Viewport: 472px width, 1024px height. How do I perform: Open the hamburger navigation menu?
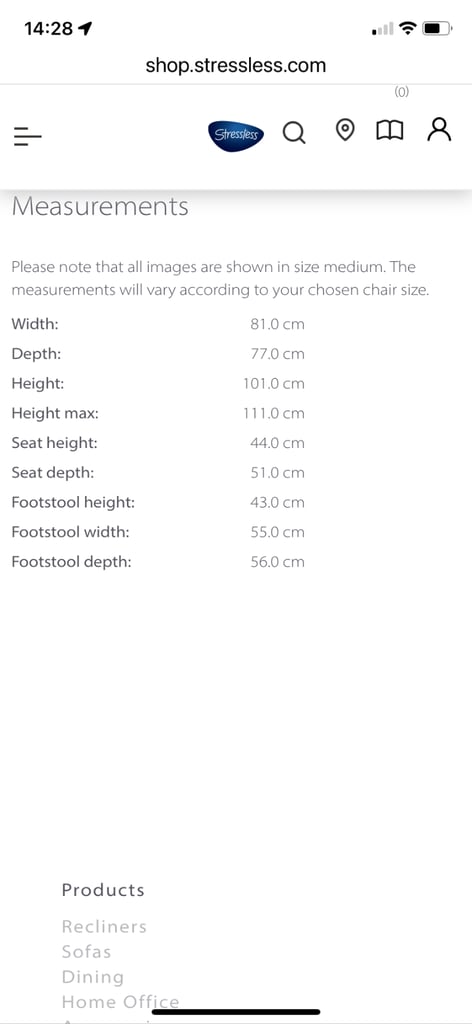click(x=27, y=136)
